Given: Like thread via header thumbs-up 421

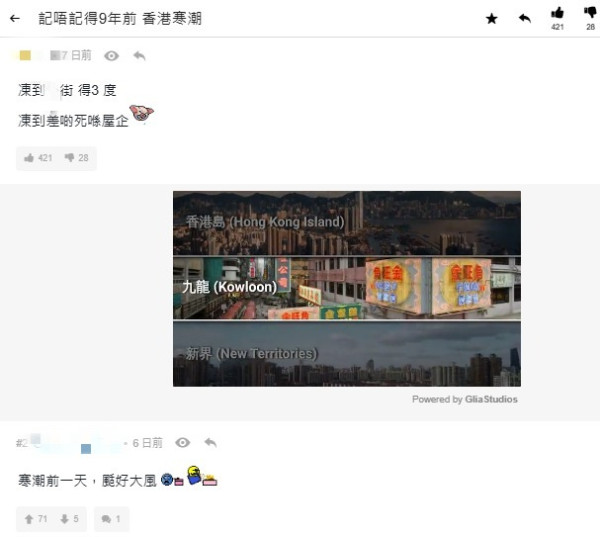Looking at the screenshot, I should pyautogui.click(x=557, y=18).
